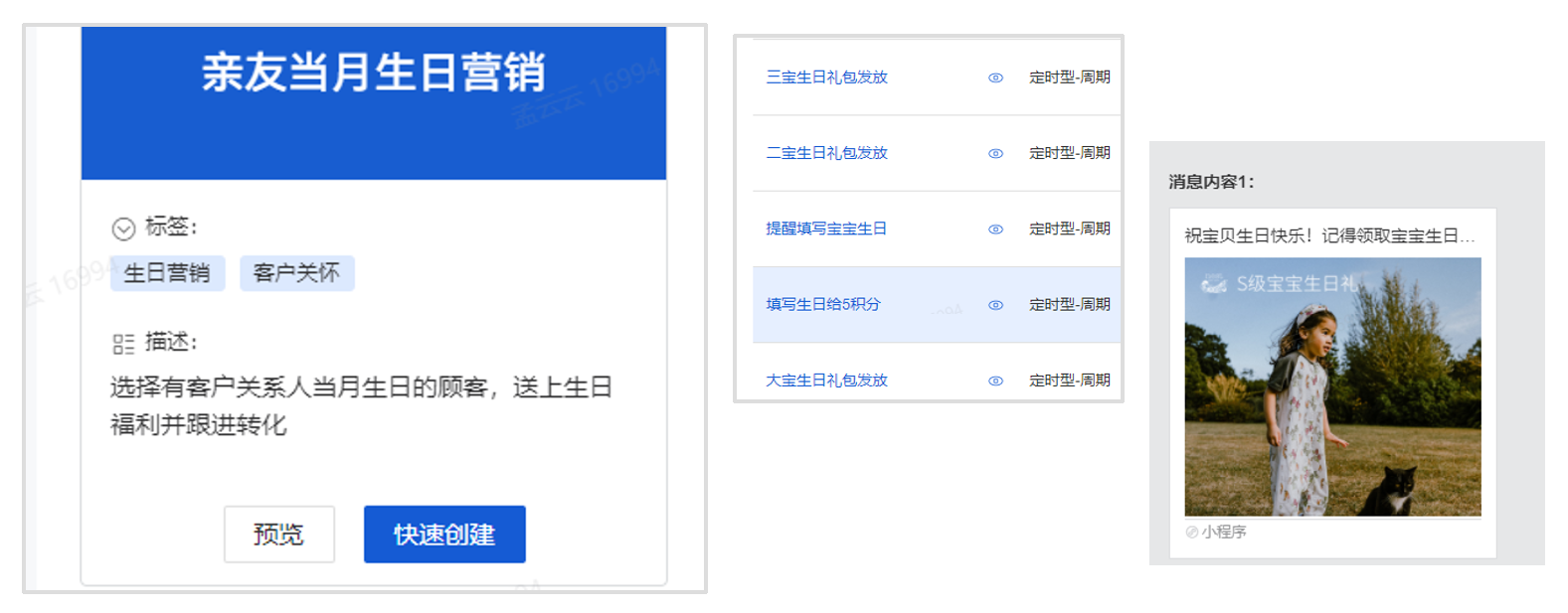Viewport: 1568px width, 613px height.
Task: Open the 提醒填写宝宝生日 link
Action: [x=825, y=229]
